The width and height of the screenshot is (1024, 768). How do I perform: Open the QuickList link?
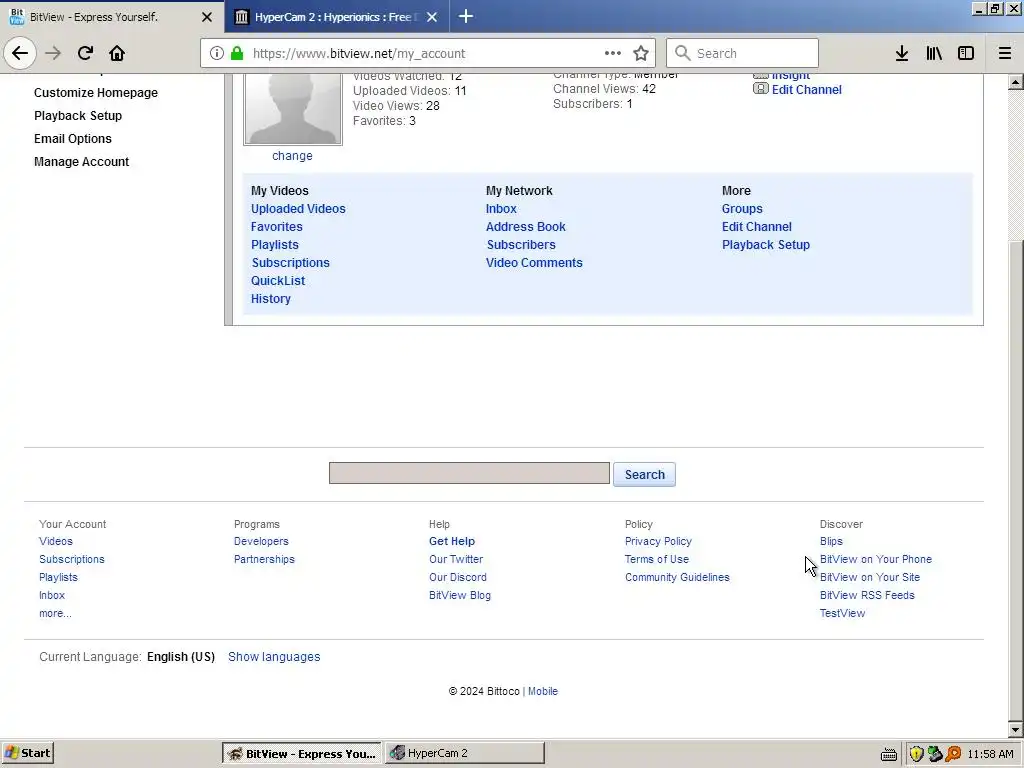pos(278,280)
